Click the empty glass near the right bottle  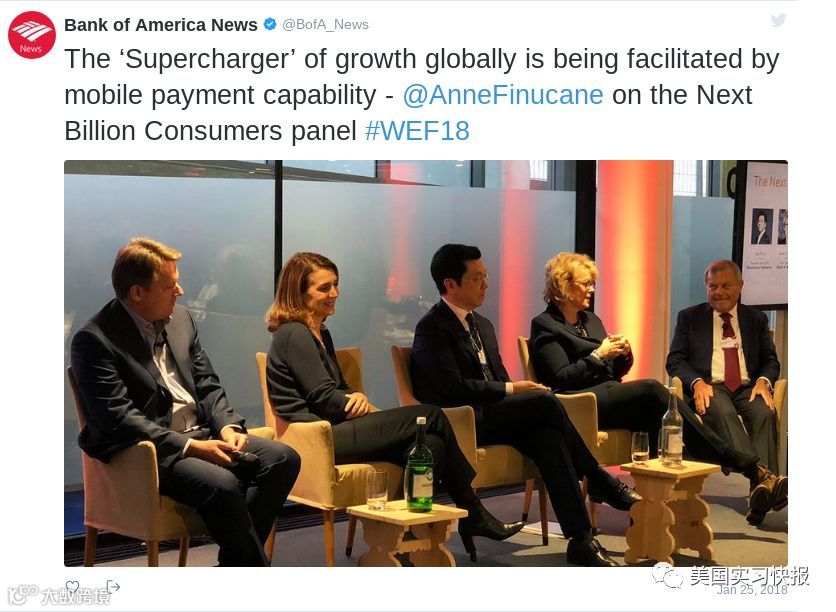[640, 447]
